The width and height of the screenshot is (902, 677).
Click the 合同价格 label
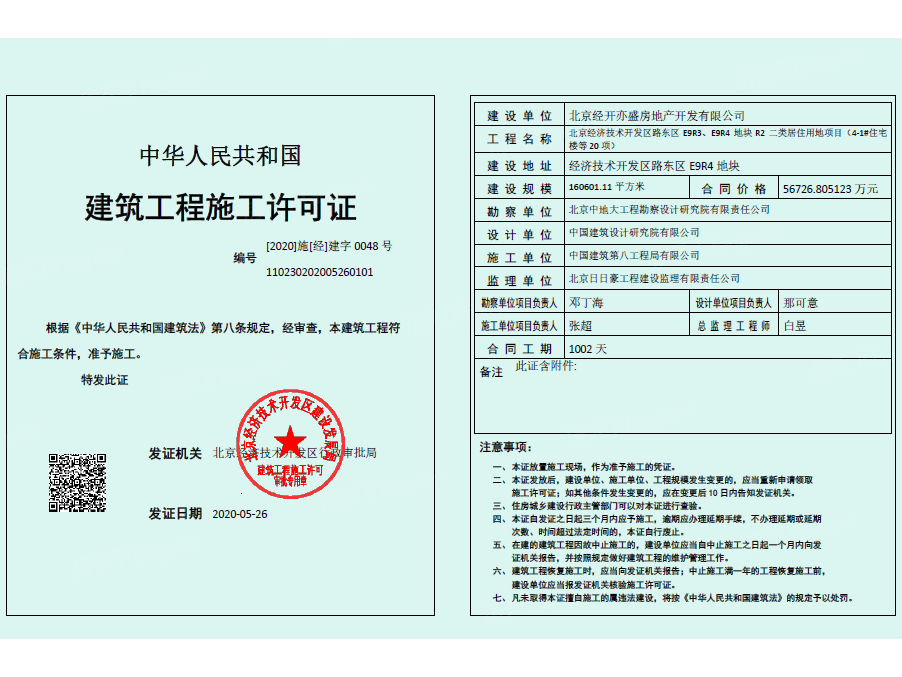[x=733, y=189]
